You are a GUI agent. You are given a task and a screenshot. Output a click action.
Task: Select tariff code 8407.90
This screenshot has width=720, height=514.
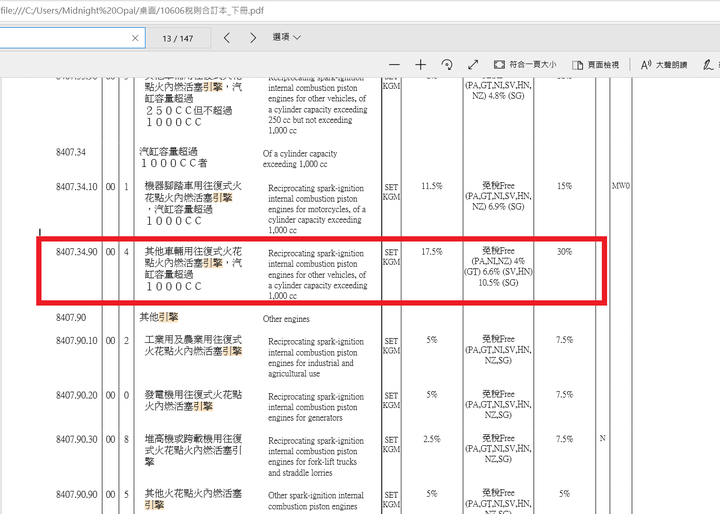click(x=71, y=317)
